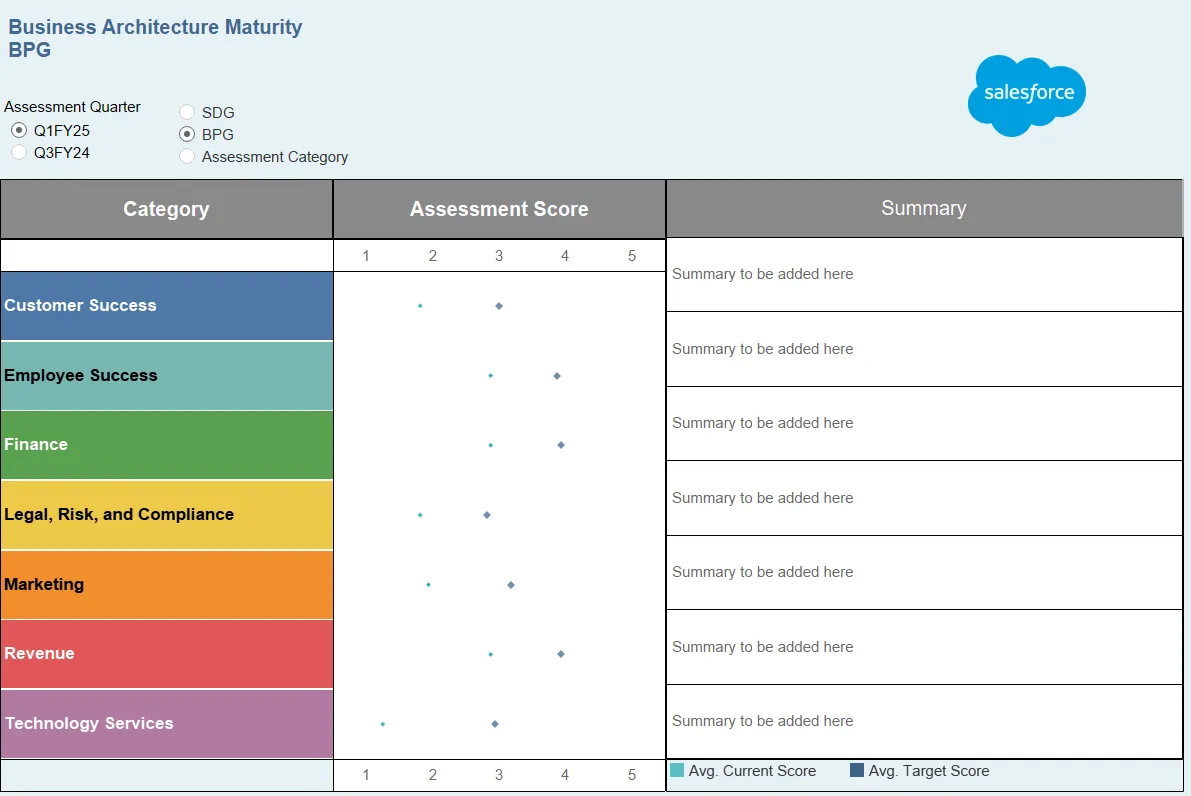Click the Technology Services current score dot
This screenshot has width=1191, height=796.
tap(383, 724)
